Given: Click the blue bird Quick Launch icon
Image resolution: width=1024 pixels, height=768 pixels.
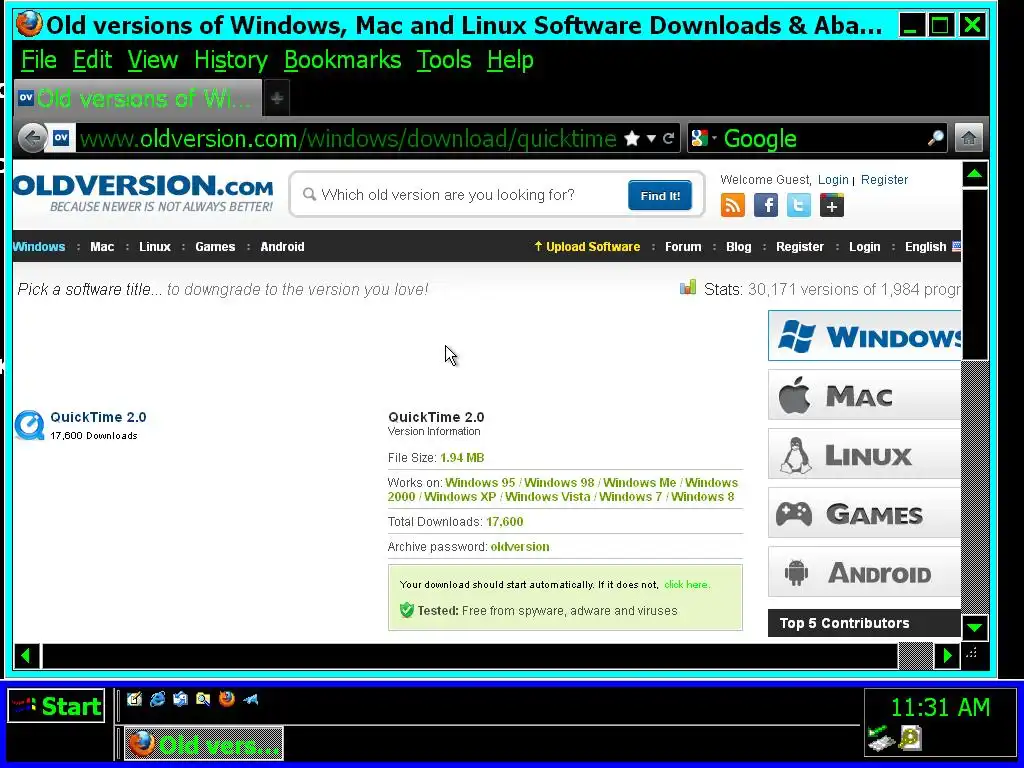Looking at the screenshot, I should 250,699.
